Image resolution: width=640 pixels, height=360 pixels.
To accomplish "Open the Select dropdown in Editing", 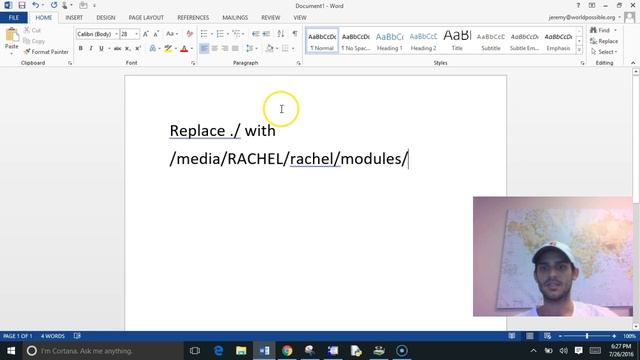I will [x=604, y=52].
